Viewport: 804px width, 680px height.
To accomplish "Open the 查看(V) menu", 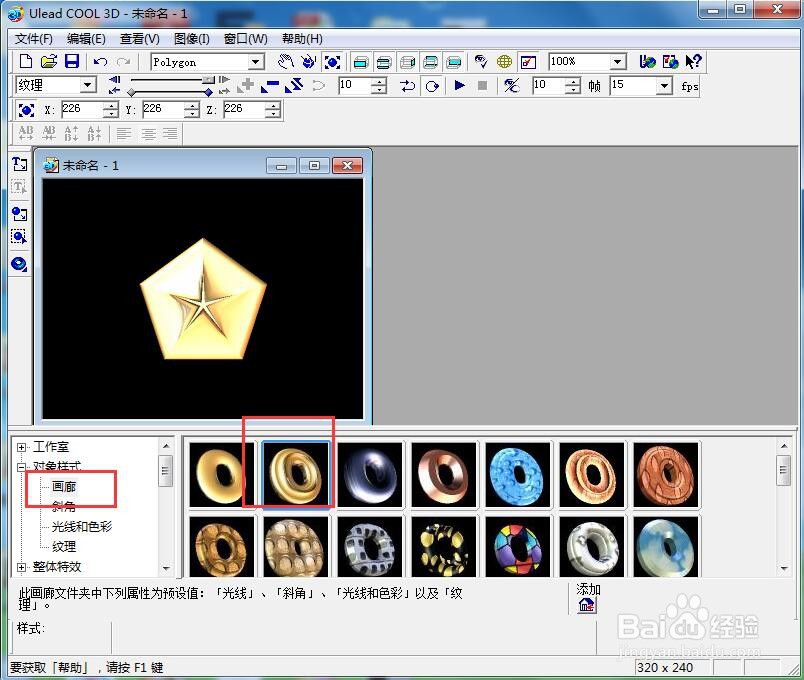I will pyautogui.click(x=139, y=39).
